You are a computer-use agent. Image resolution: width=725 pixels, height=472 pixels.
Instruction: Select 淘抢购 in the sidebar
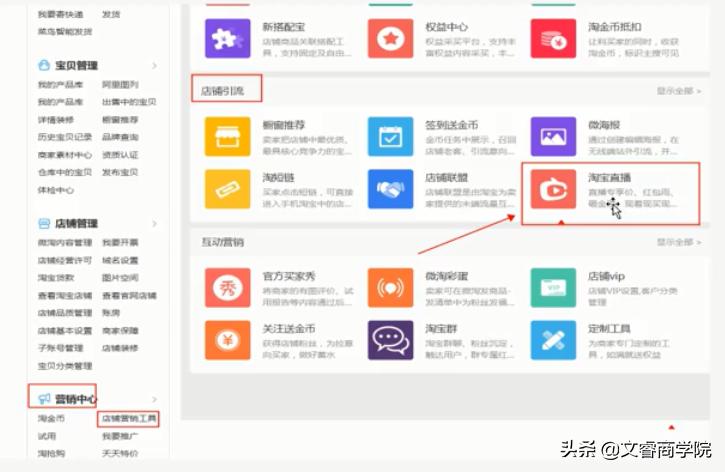(x=51, y=454)
